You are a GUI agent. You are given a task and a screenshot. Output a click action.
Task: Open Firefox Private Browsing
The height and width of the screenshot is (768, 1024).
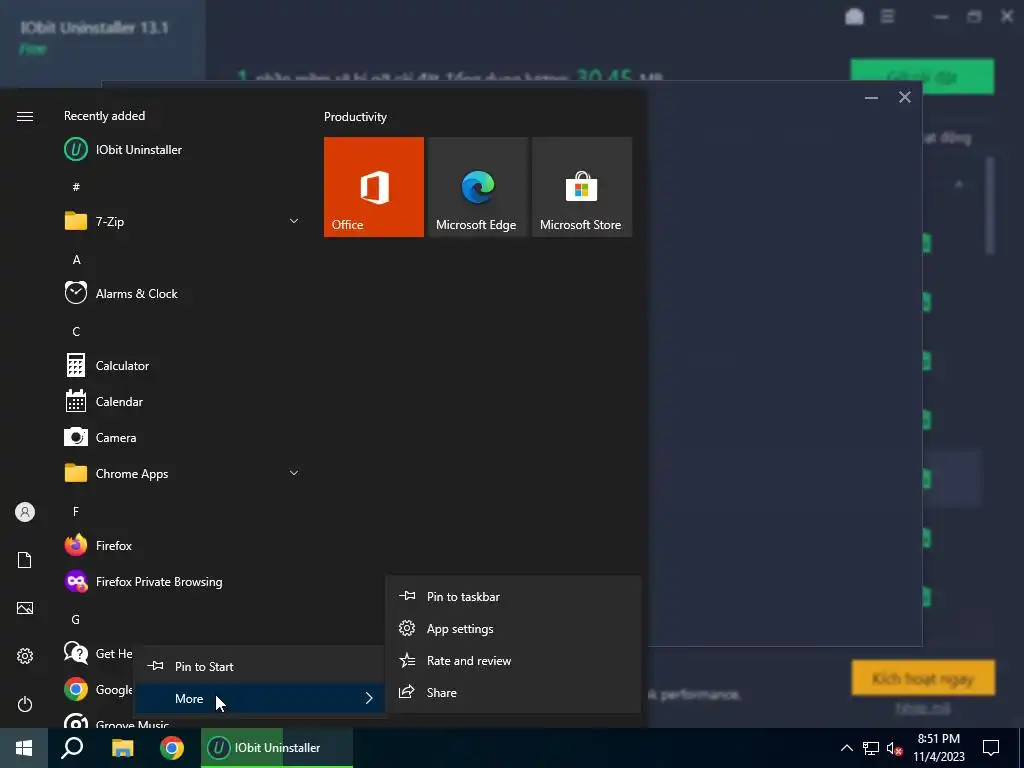183,581
